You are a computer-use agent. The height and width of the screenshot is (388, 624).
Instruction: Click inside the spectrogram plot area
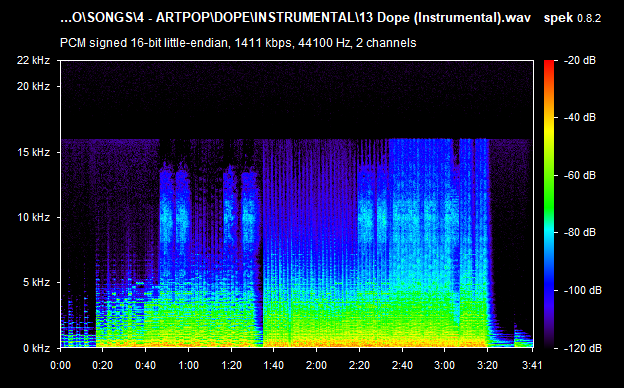(297, 204)
